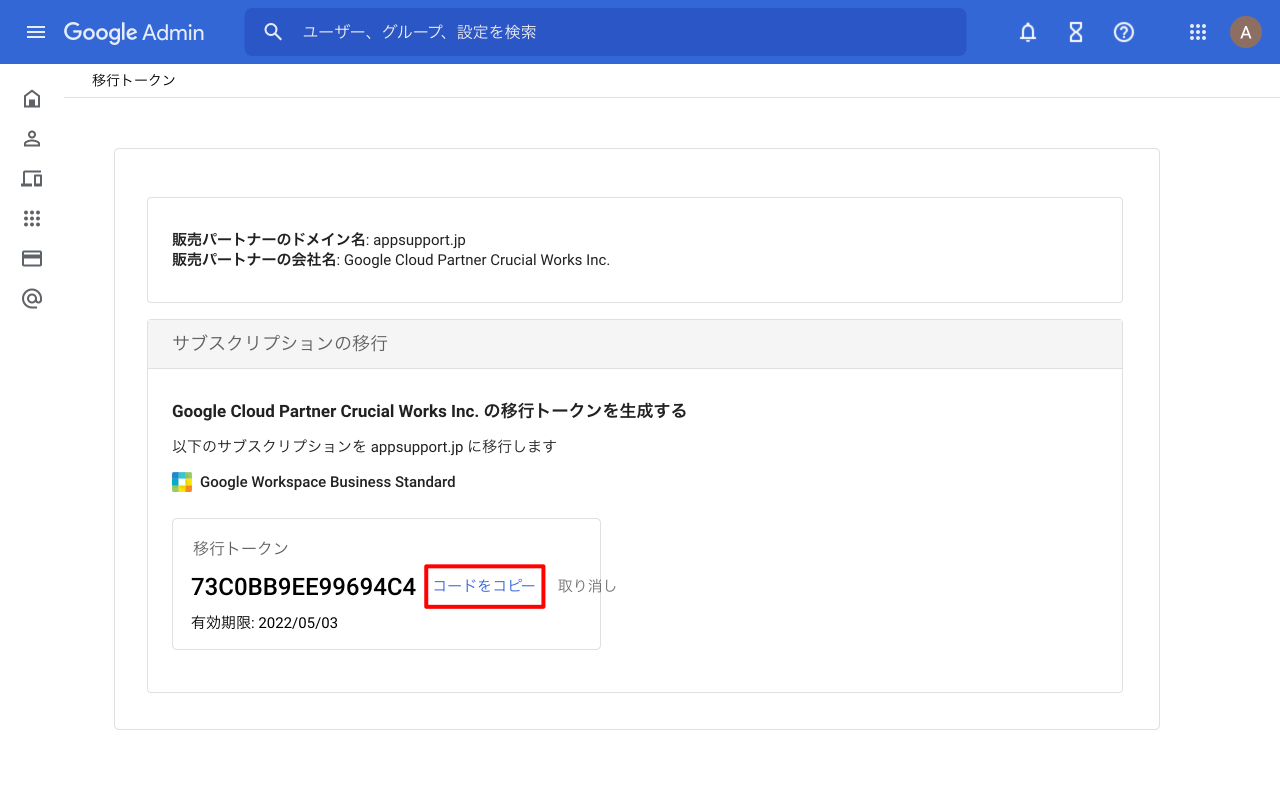The height and width of the screenshot is (800, 1280).
Task: Open the main hamburger menu
Action: [x=36, y=32]
